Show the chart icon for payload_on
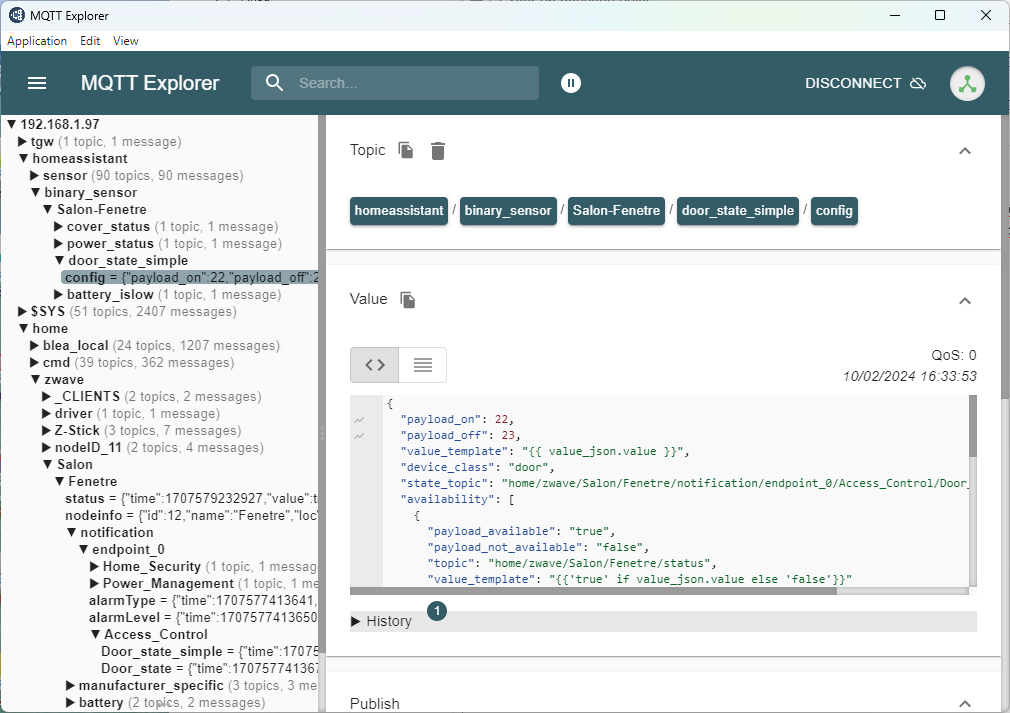1010x713 pixels. [359, 420]
